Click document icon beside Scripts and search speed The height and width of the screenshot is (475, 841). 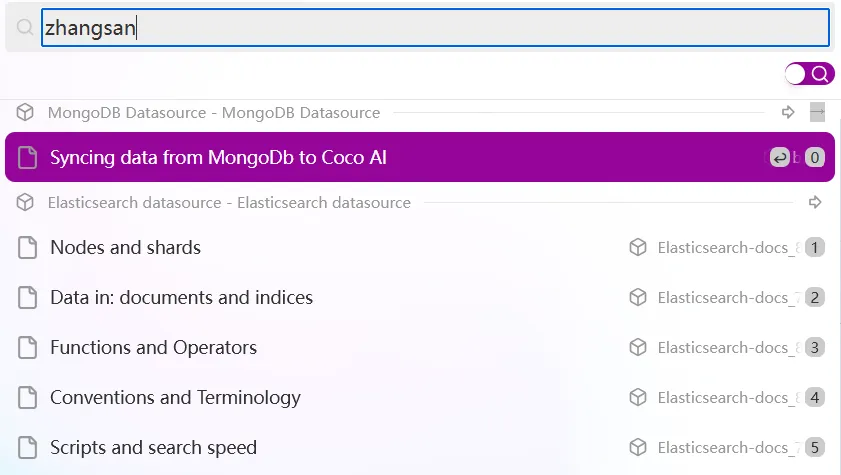(27, 448)
